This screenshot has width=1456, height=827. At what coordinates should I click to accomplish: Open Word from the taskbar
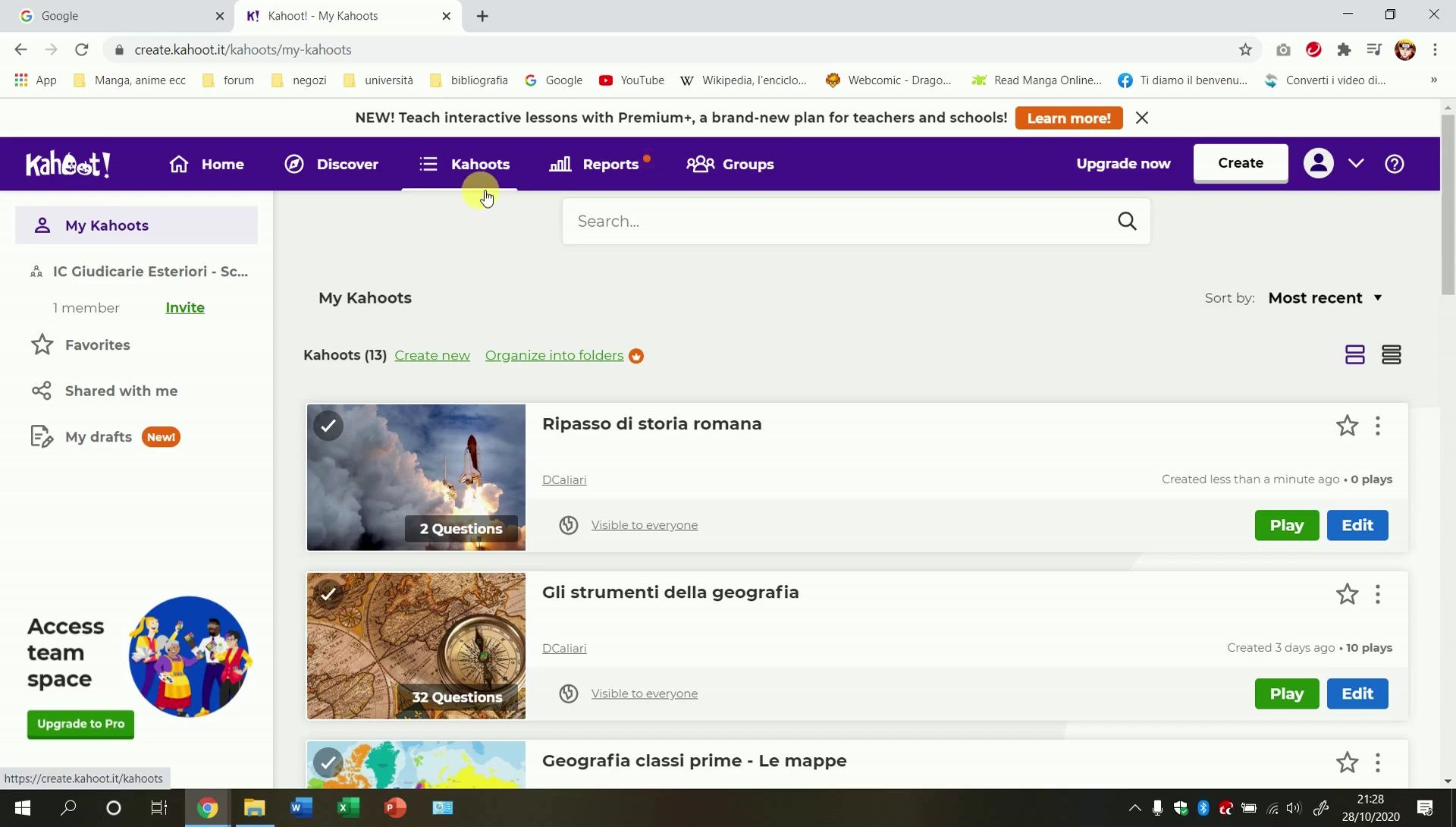[300, 808]
